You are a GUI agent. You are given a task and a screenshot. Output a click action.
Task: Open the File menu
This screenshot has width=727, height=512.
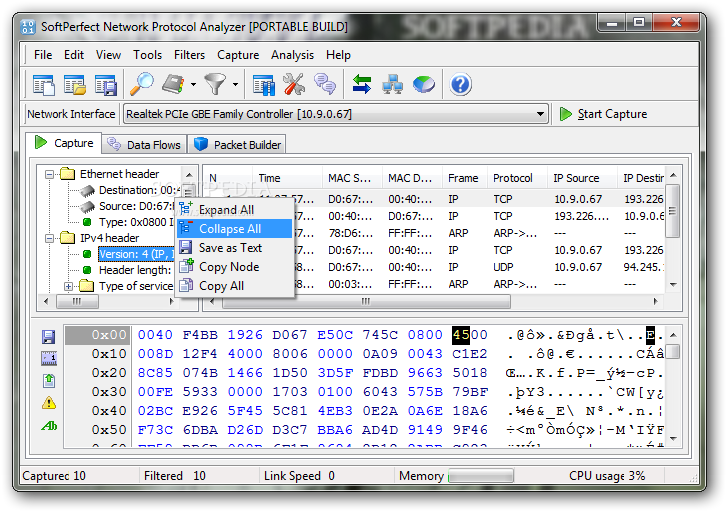pos(43,55)
